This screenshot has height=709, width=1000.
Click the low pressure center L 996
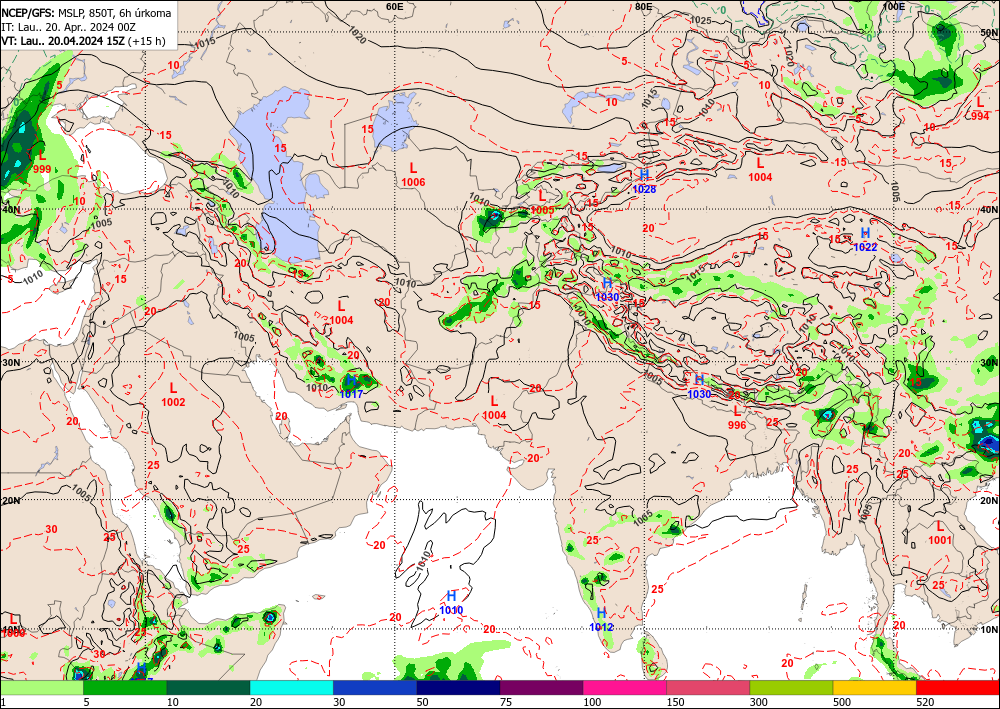[x=737, y=418]
